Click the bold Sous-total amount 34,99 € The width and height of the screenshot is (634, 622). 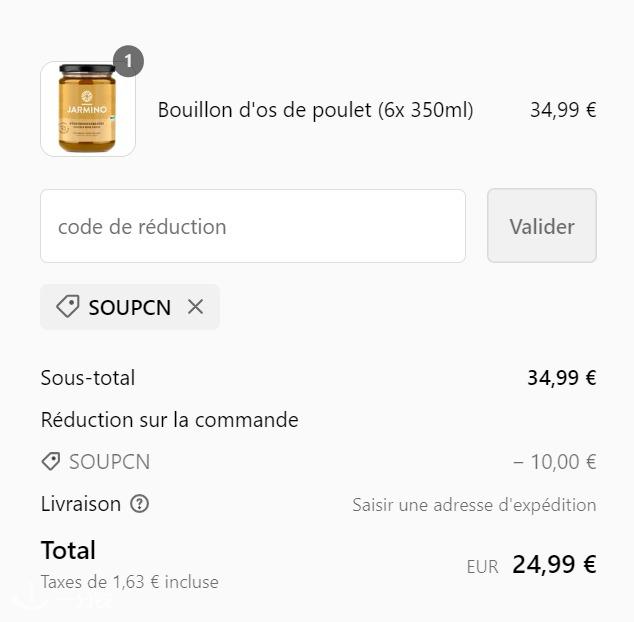pos(562,378)
